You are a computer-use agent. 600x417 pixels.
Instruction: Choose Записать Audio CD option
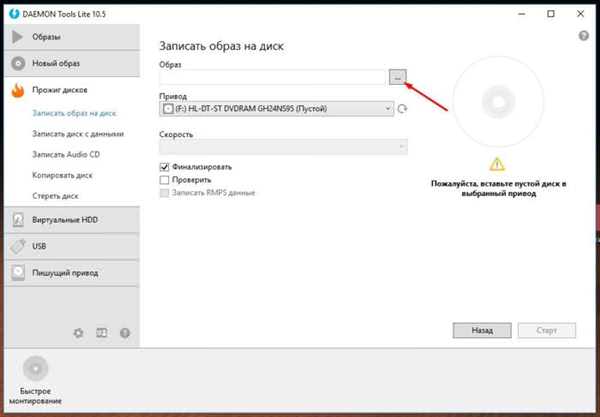click(66, 155)
